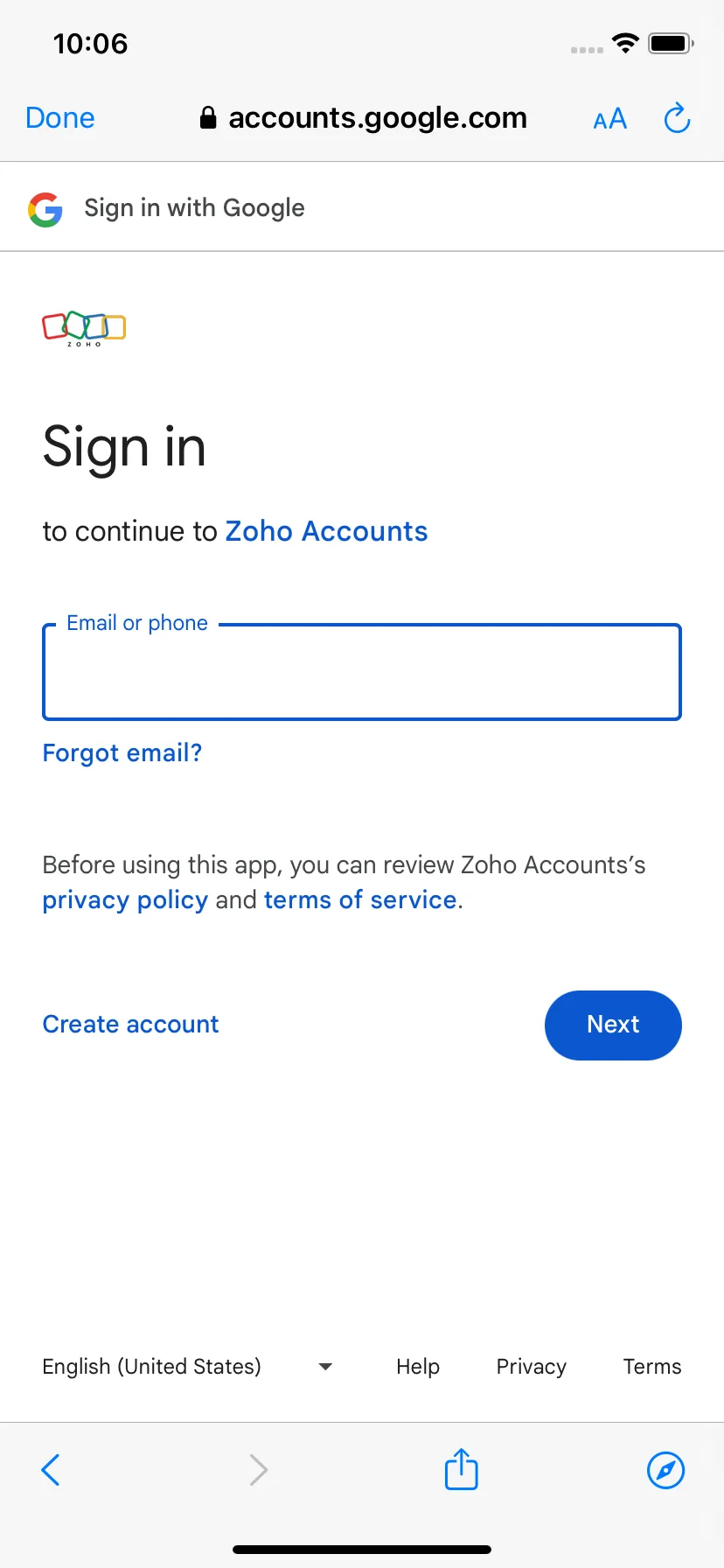Open the Zoho Accounts link

pos(327,531)
